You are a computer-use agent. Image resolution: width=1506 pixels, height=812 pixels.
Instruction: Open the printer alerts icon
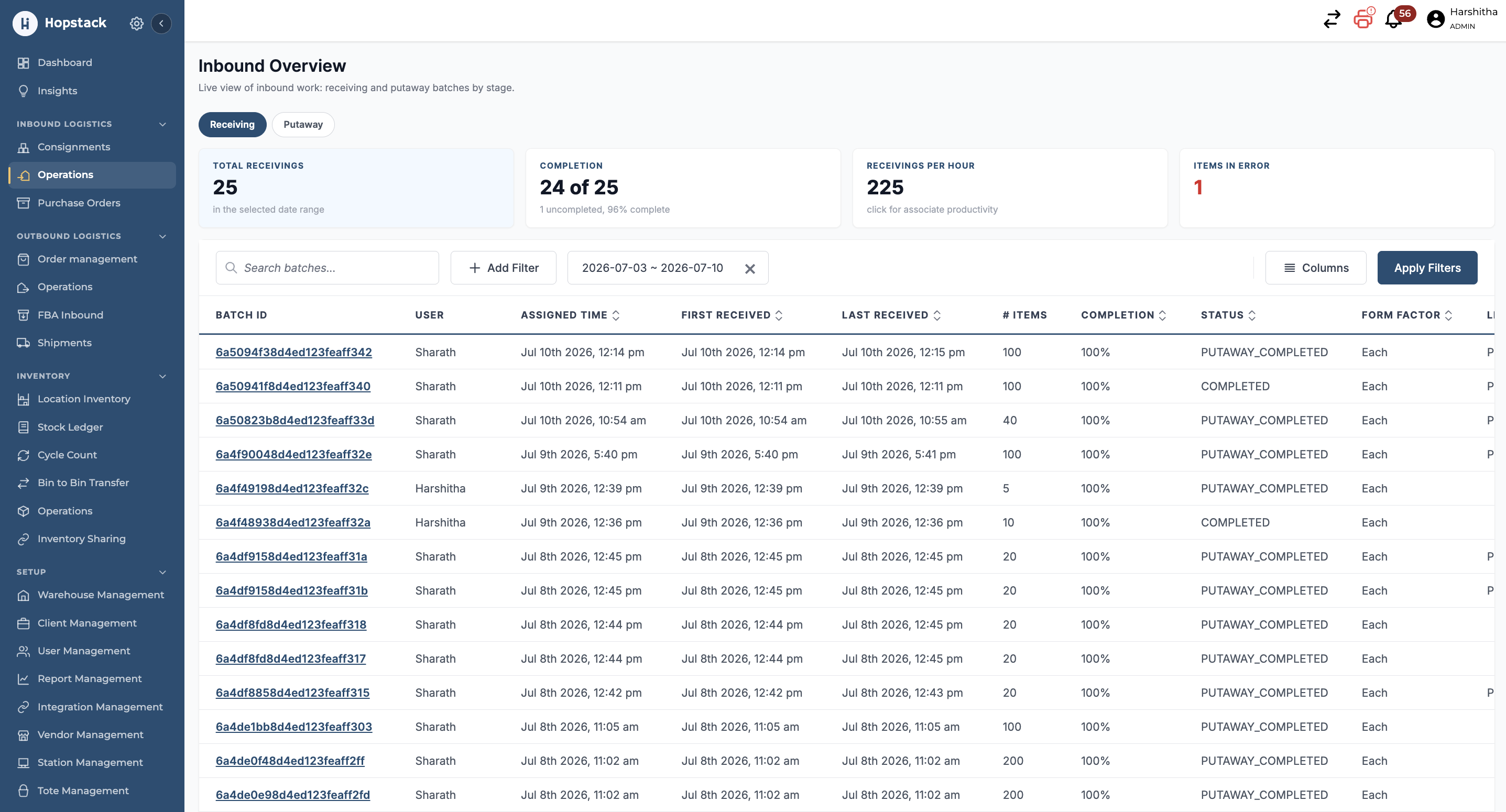(1363, 19)
